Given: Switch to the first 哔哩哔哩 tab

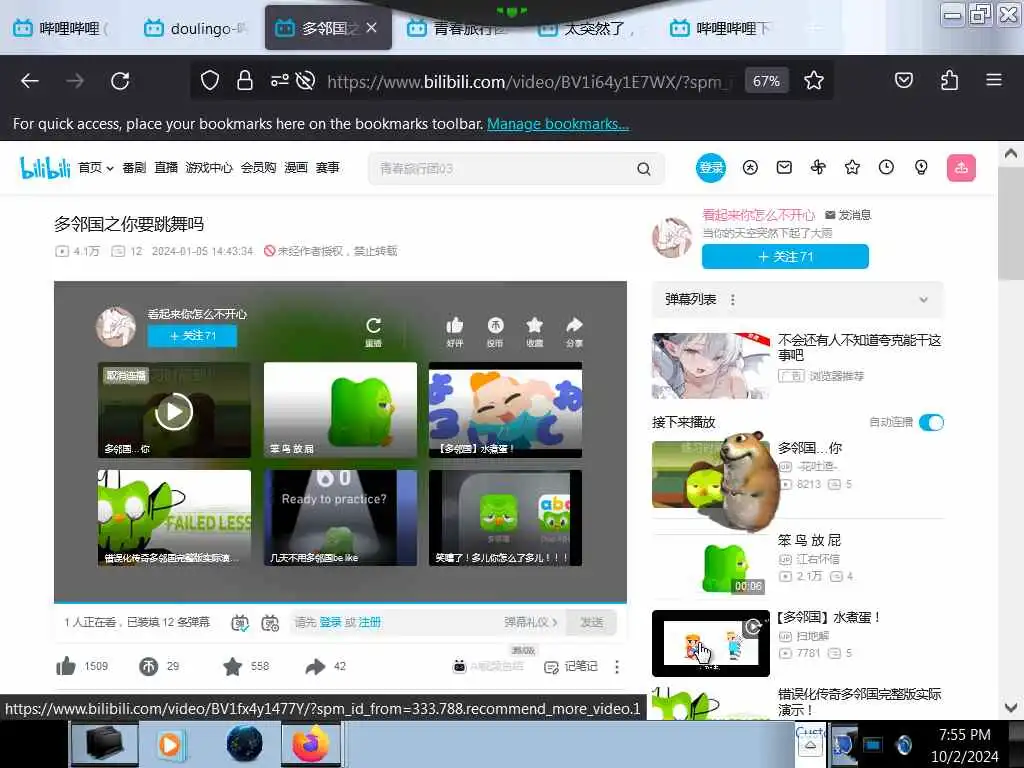Looking at the screenshot, I should (61, 29).
